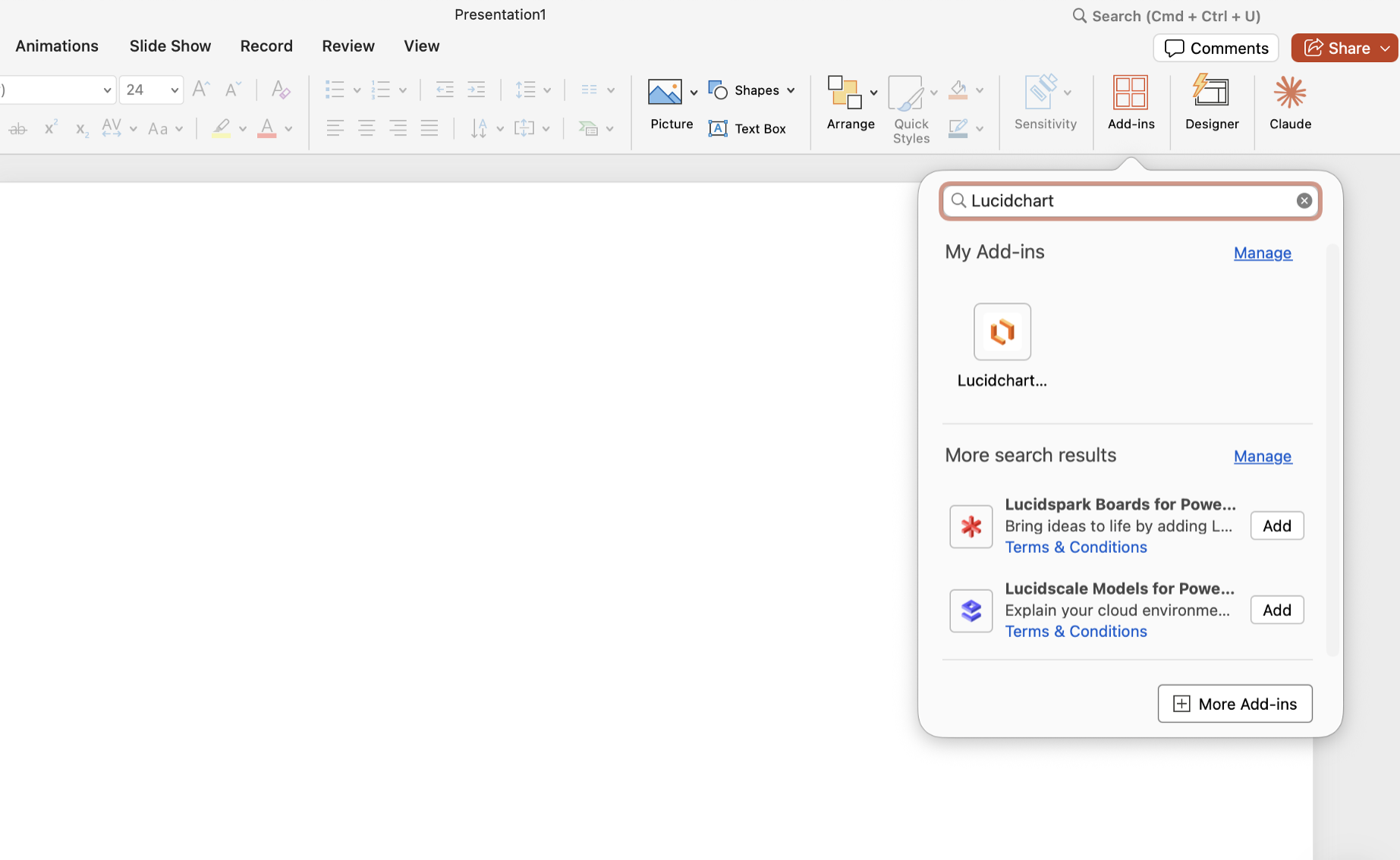The image size is (1400, 860).
Task: Apply numbered list formatting
Action: pos(380,89)
